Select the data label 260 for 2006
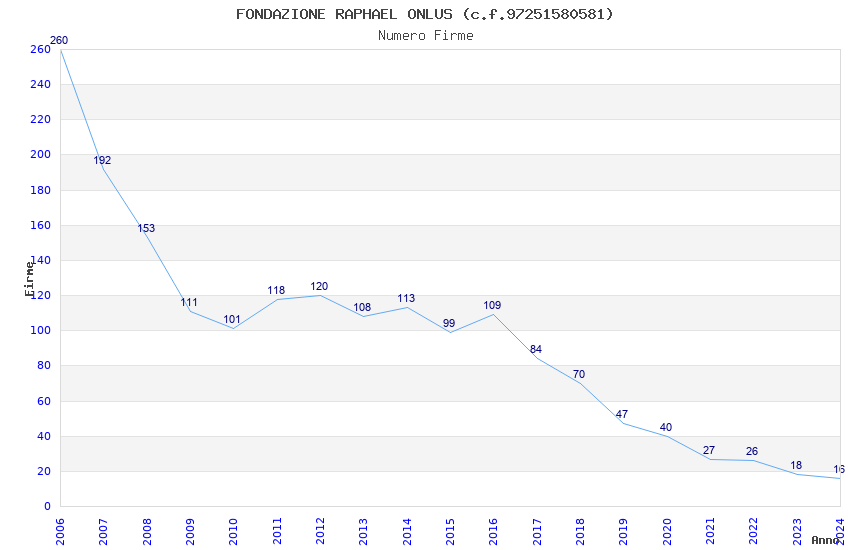The height and width of the screenshot is (550, 850). (x=59, y=40)
